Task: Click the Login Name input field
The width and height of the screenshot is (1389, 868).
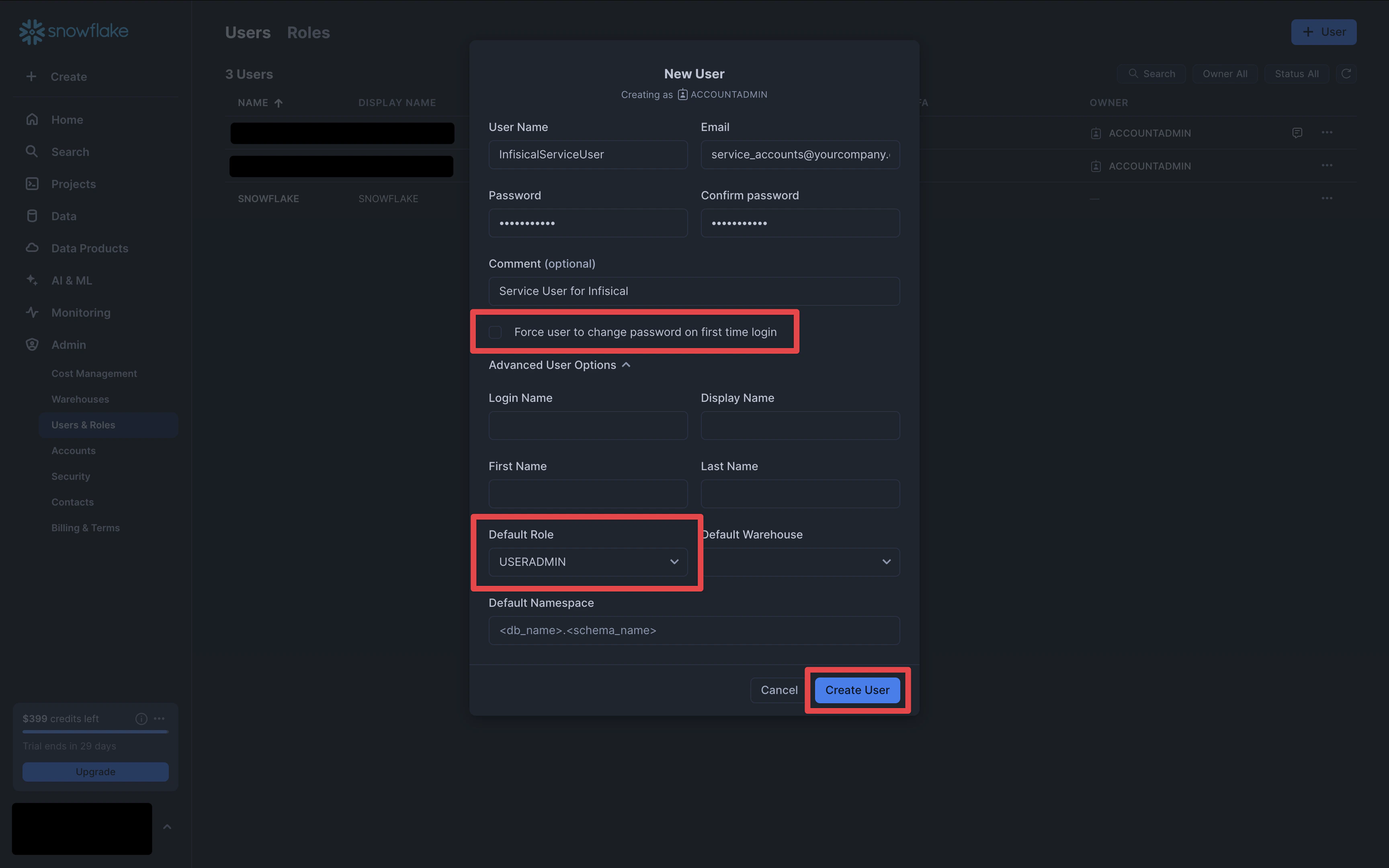Action: pyautogui.click(x=588, y=426)
